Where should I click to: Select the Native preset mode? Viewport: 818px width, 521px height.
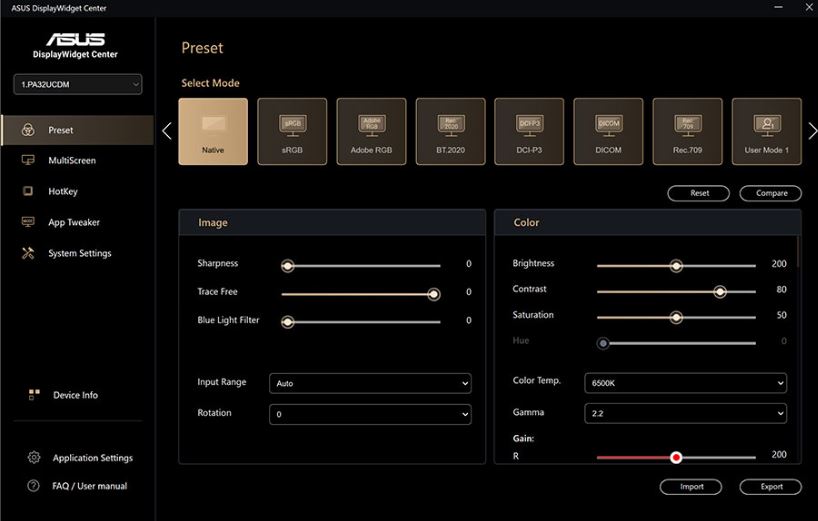coord(213,131)
